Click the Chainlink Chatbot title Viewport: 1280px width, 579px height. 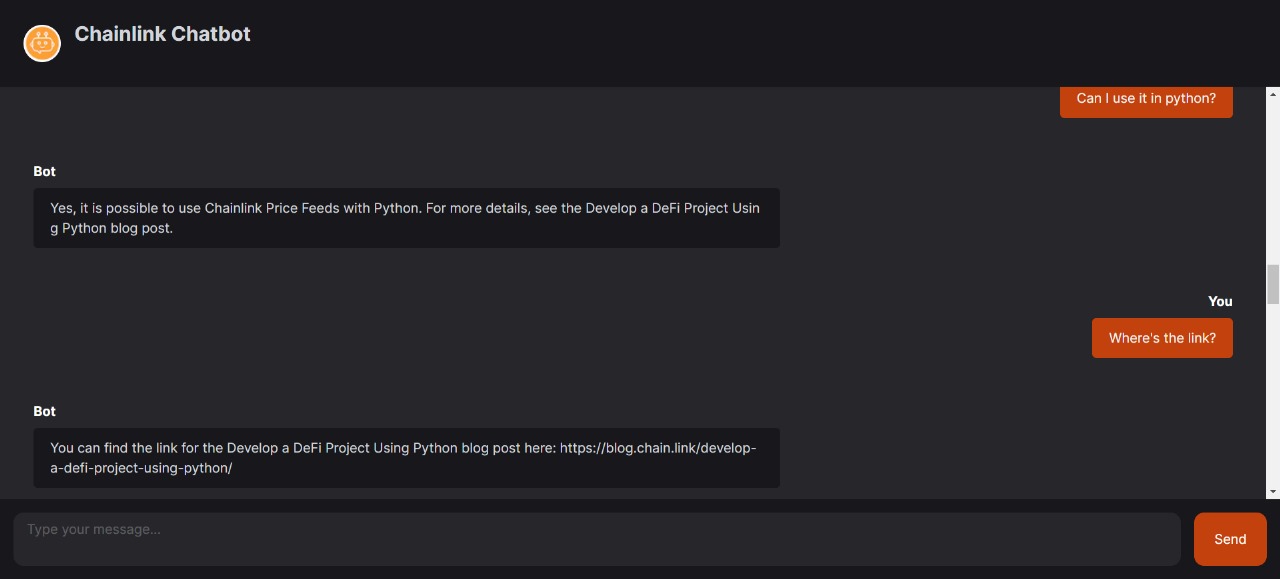pyautogui.click(x=162, y=34)
